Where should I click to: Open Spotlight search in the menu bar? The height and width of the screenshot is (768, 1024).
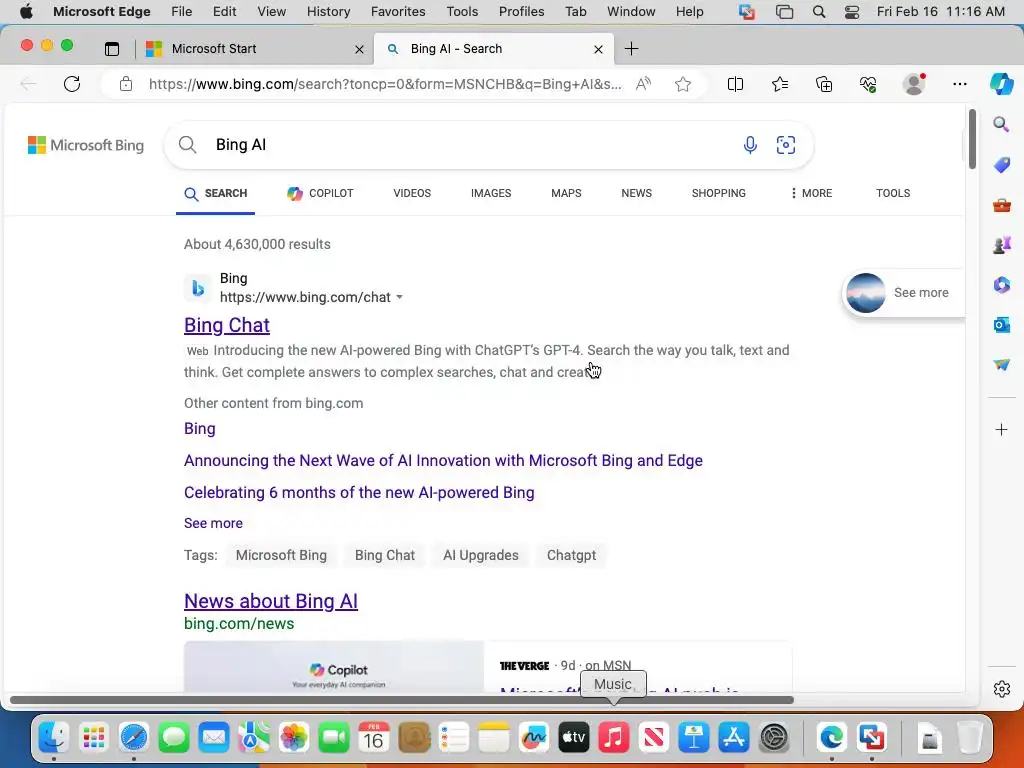click(x=819, y=12)
